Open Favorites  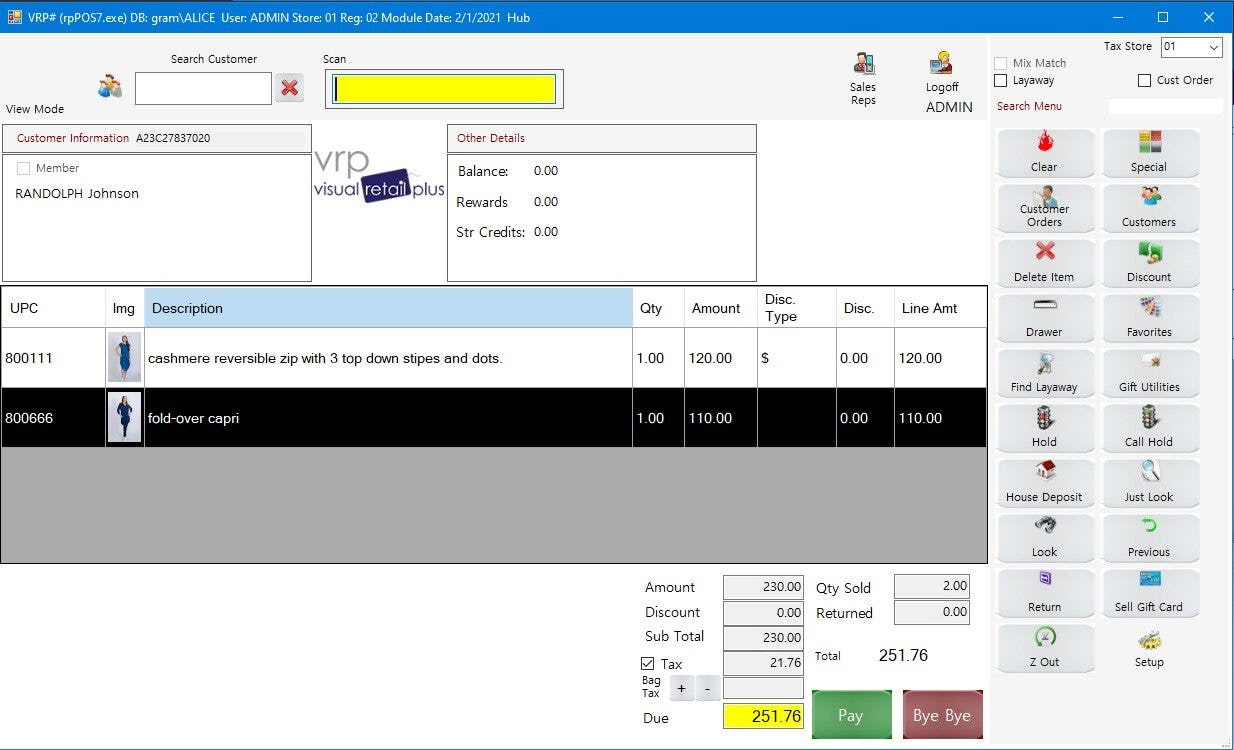pos(1149,318)
